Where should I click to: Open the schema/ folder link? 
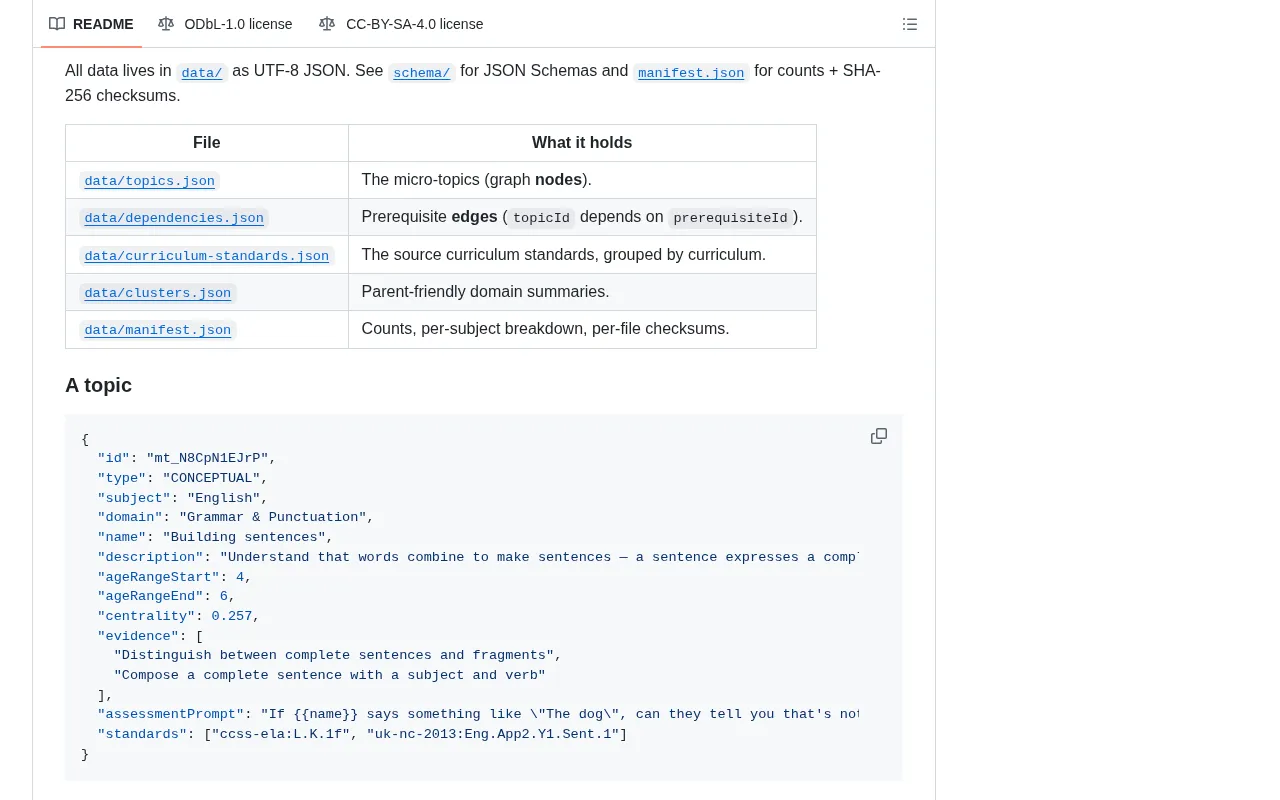click(421, 72)
